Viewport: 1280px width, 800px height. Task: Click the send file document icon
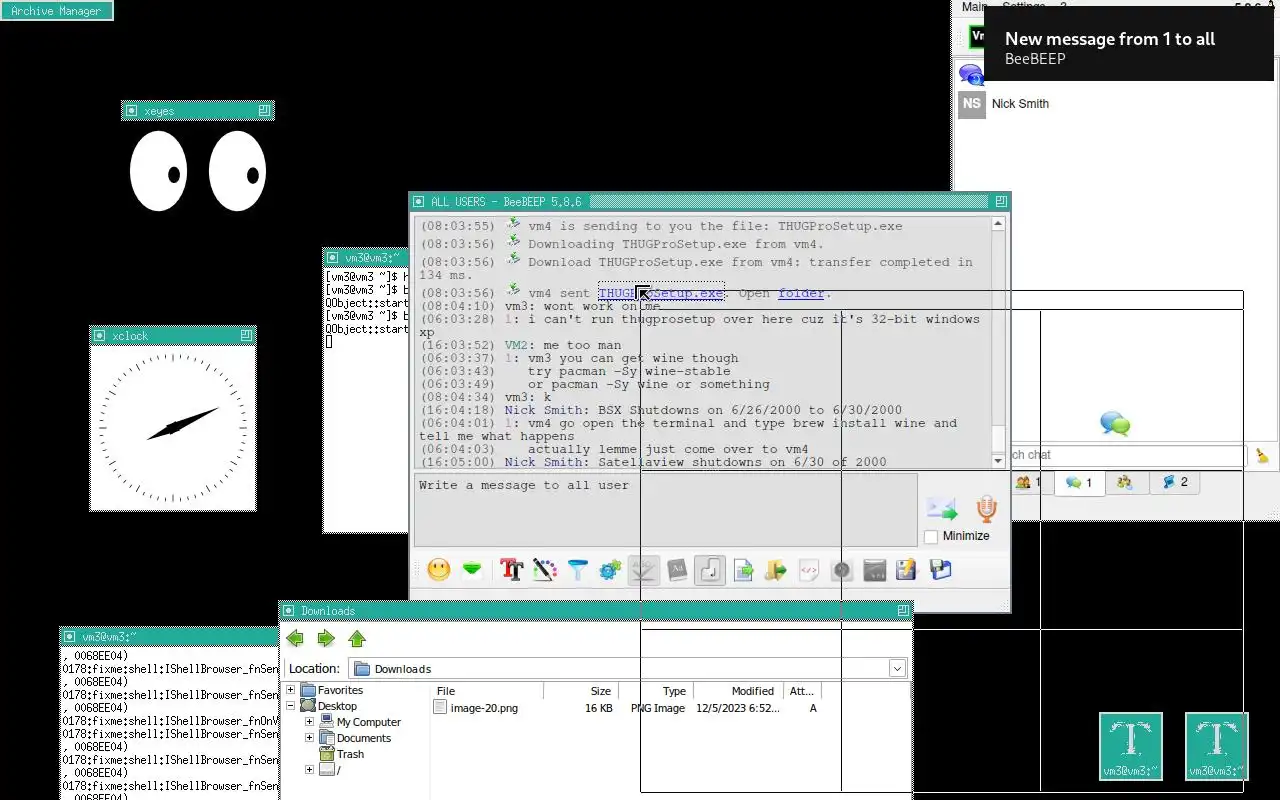(x=743, y=570)
